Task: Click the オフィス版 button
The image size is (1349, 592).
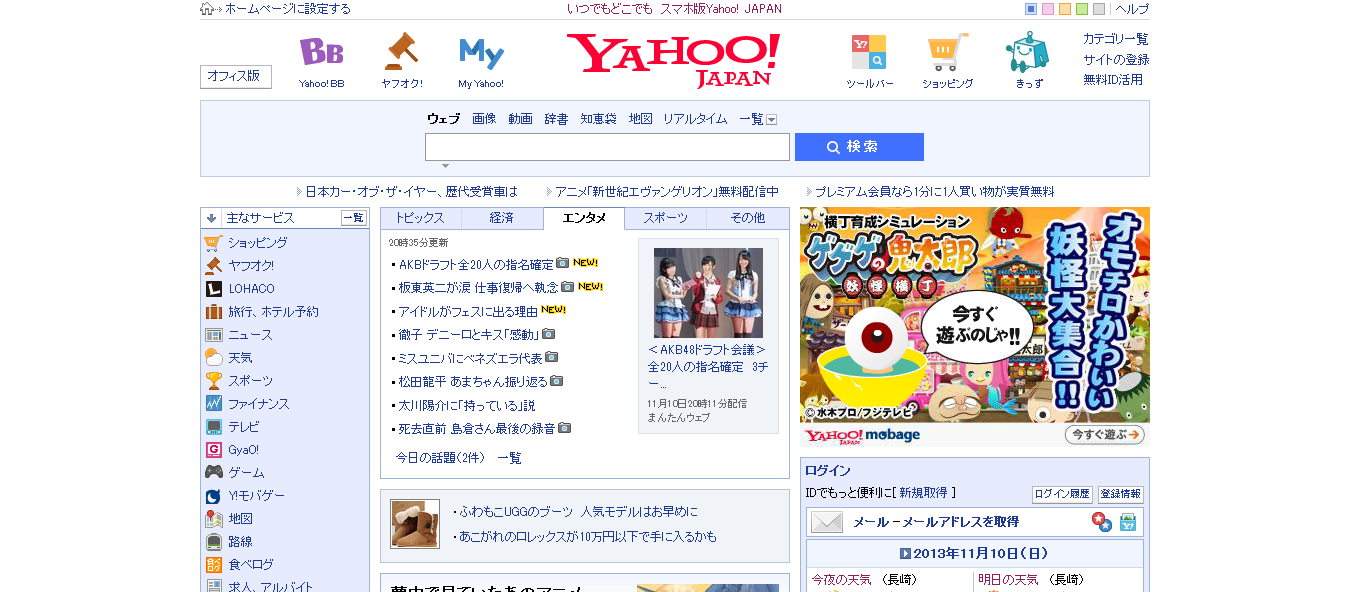Action: click(236, 76)
